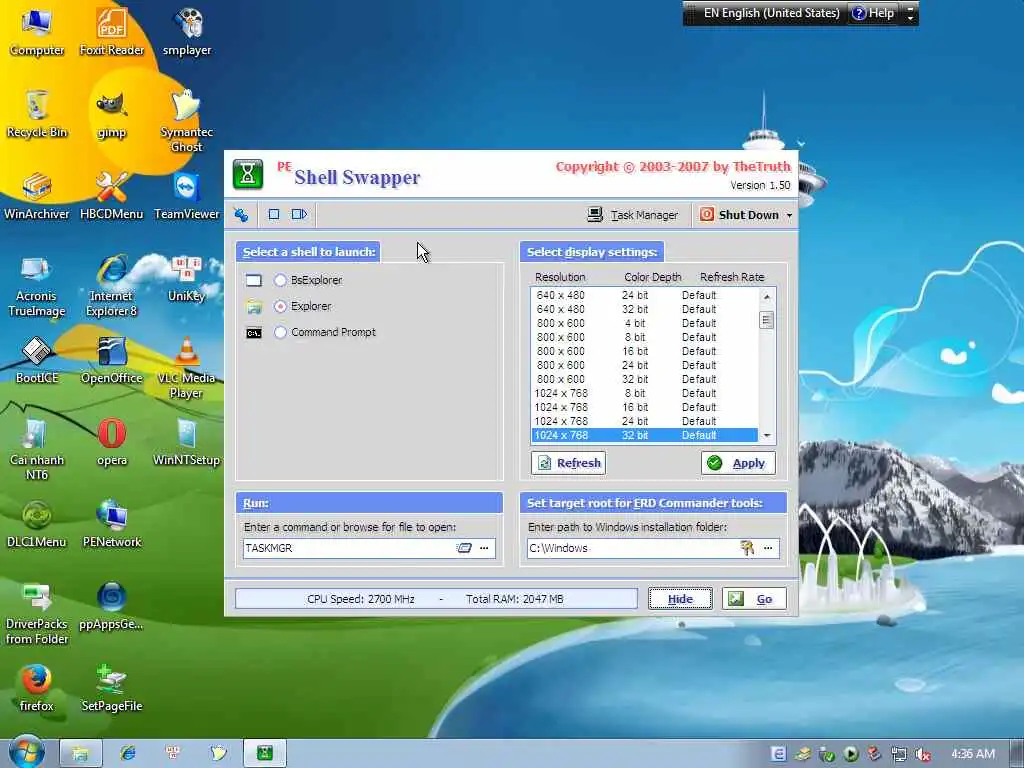The width and height of the screenshot is (1024, 768).
Task: Click the Refresh display settings button
Action: click(x=568, y=463)
